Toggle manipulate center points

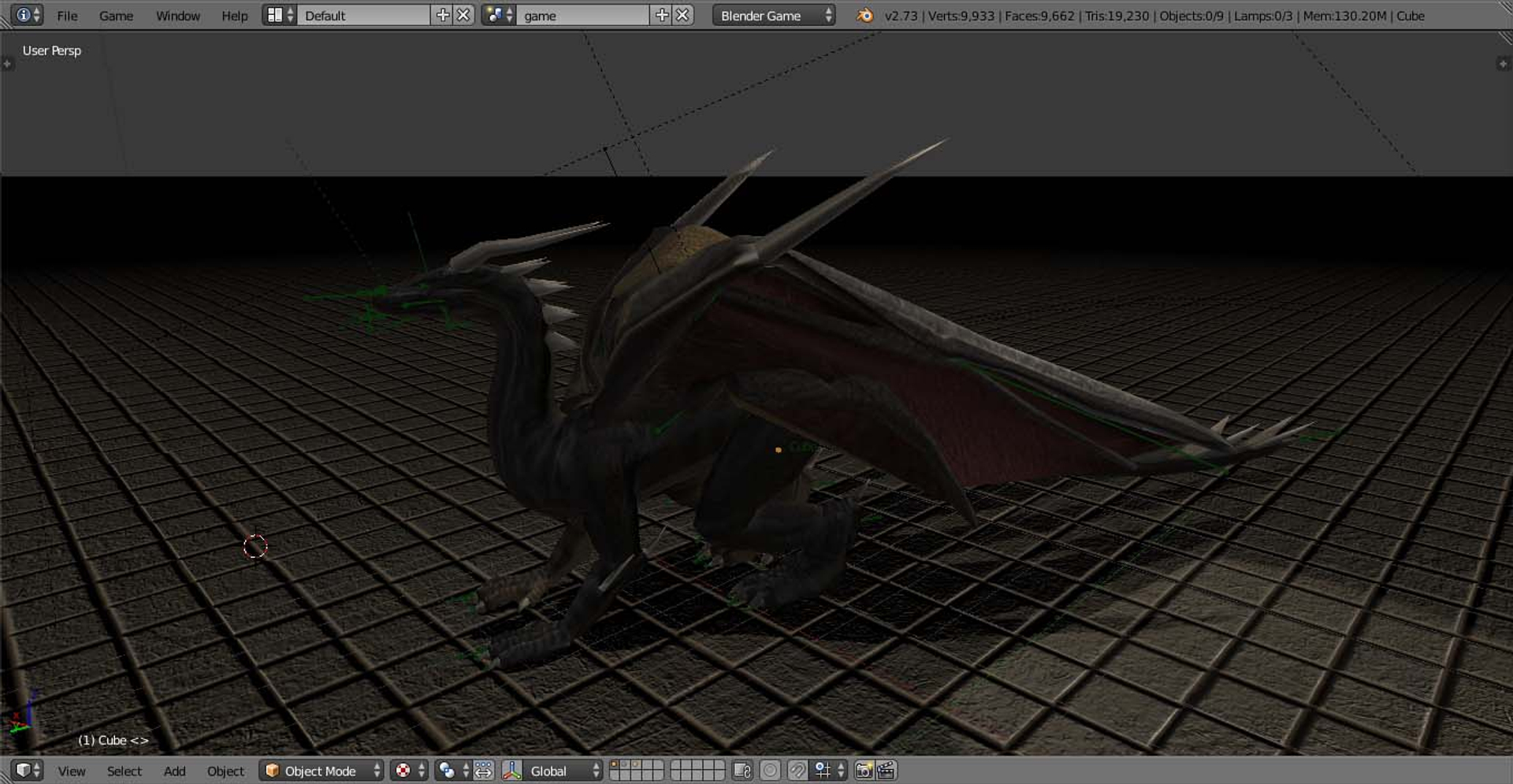[484, 770]
